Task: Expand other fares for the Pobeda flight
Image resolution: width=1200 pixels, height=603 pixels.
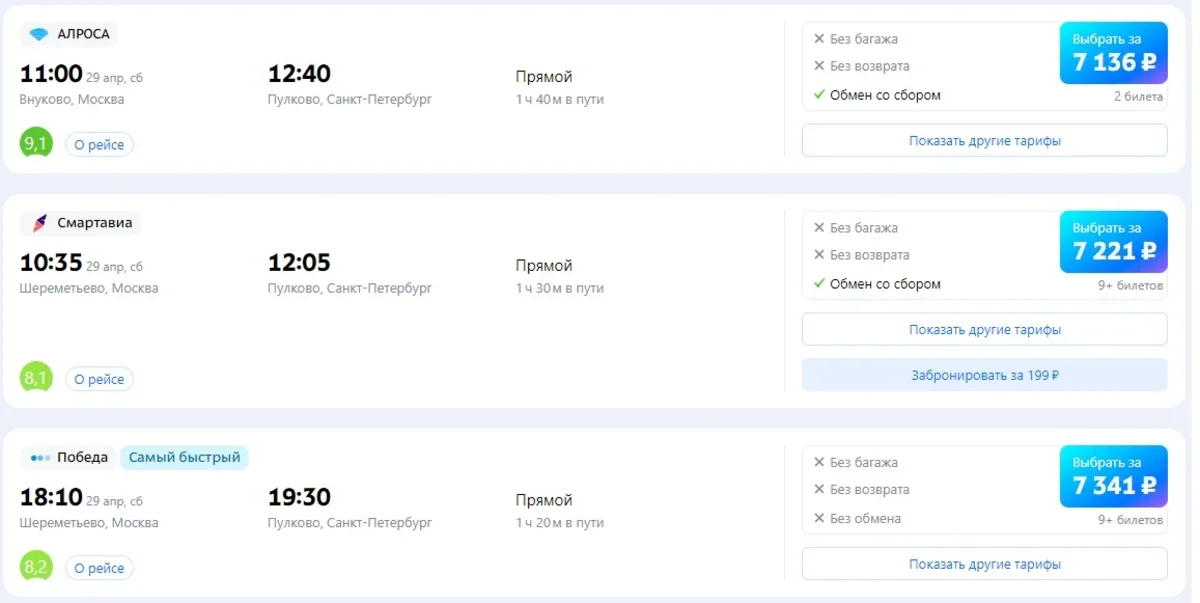Action: point(984,564)
